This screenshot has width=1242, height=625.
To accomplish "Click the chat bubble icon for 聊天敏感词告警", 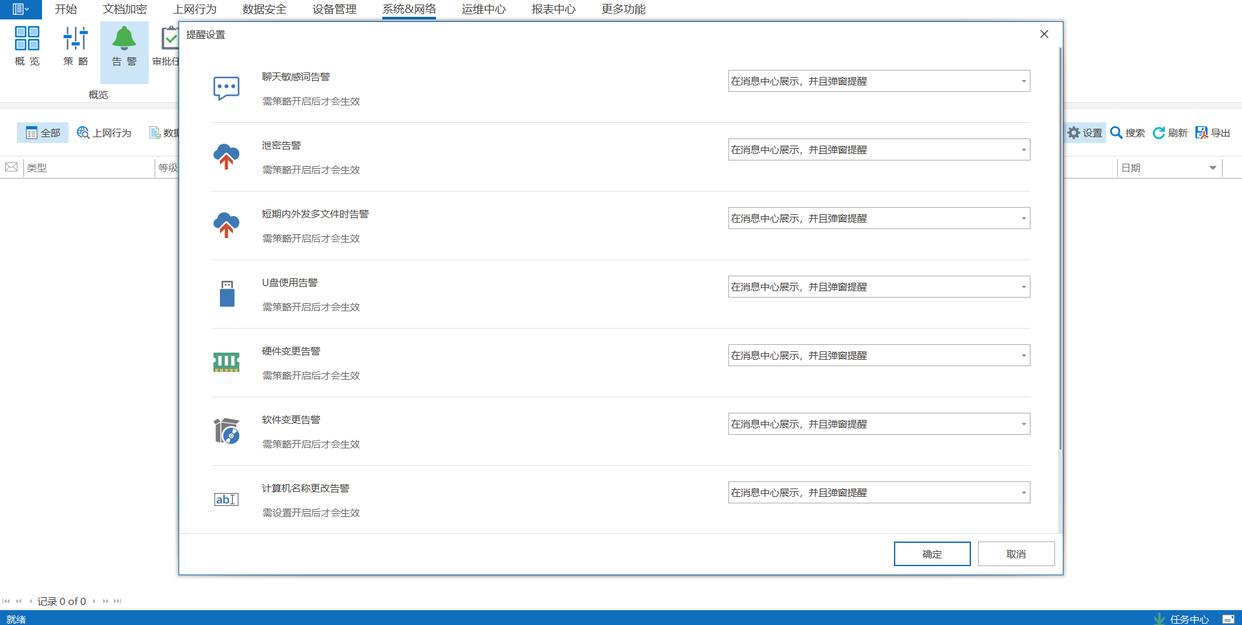I will point(226,88).
